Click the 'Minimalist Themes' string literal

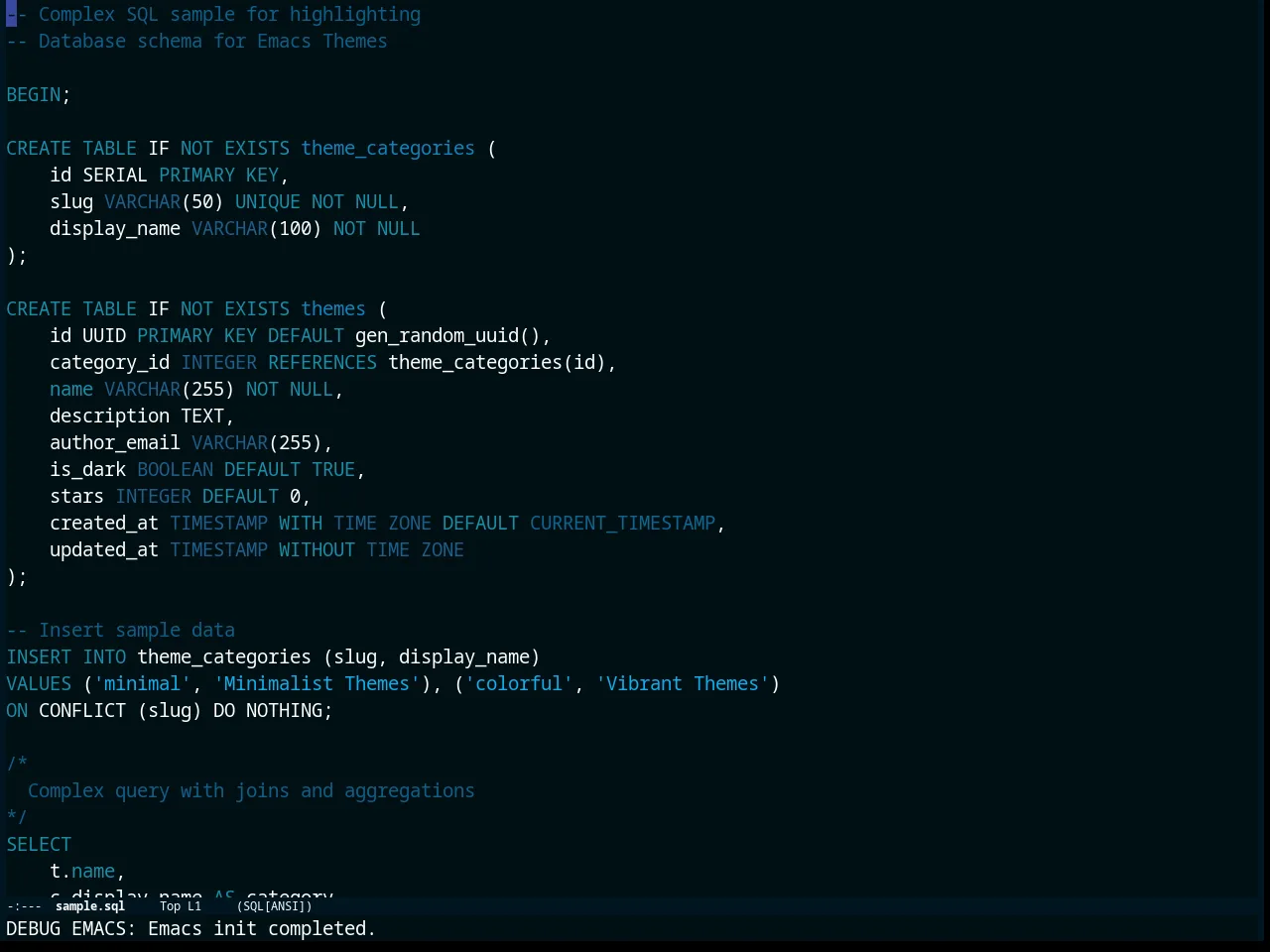(x=317, y=684)
